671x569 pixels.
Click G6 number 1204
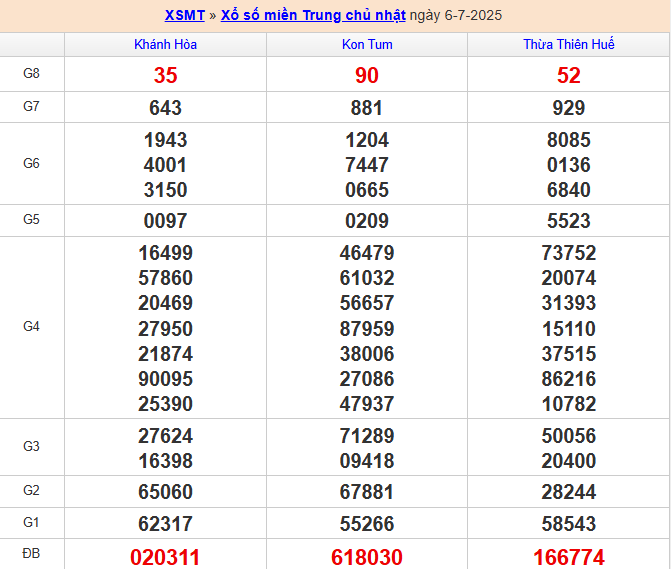pos(367,140)
